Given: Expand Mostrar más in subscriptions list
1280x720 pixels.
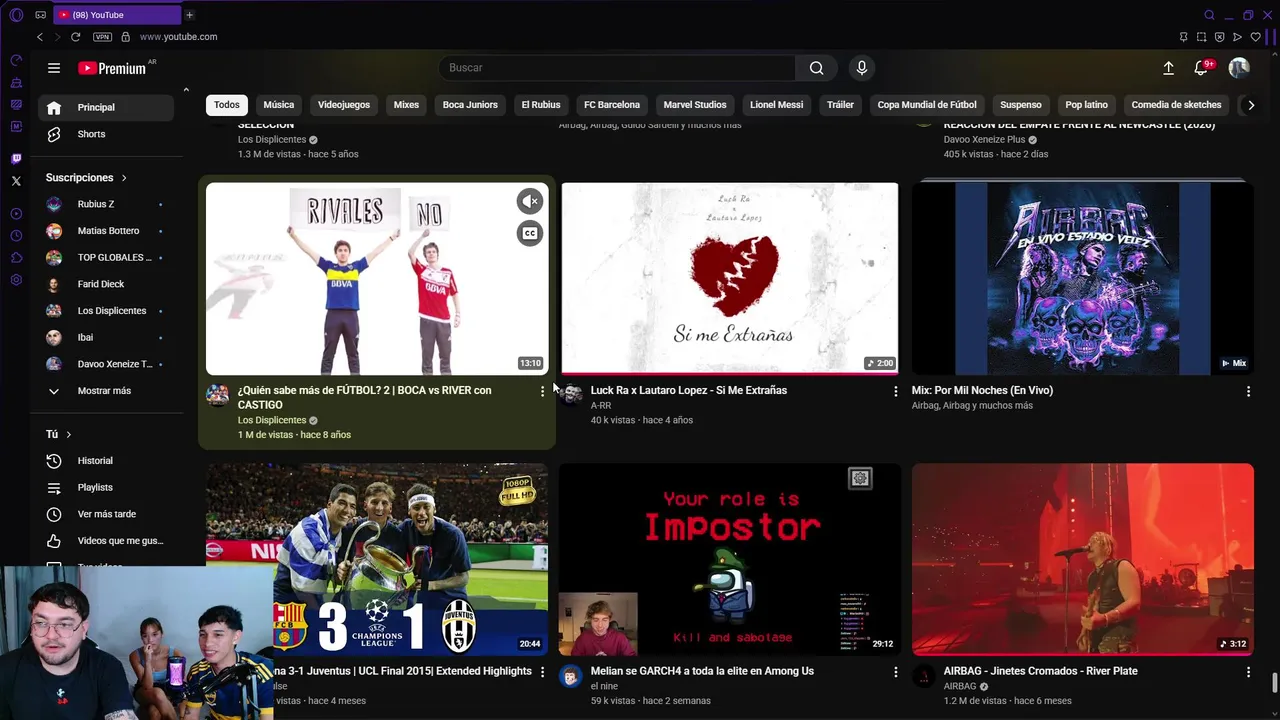Looking at the screenshot, I should [104, 391].
